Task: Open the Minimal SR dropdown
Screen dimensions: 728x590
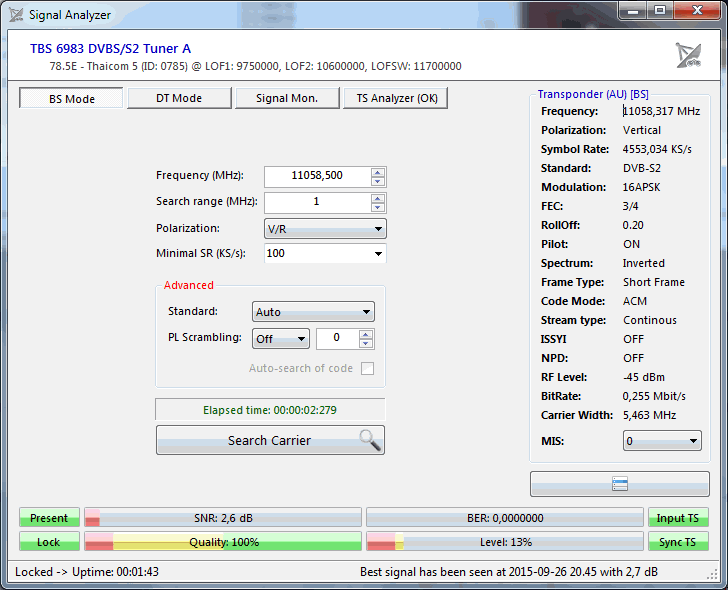Action: pyautogui.click(x=325, y=253)
